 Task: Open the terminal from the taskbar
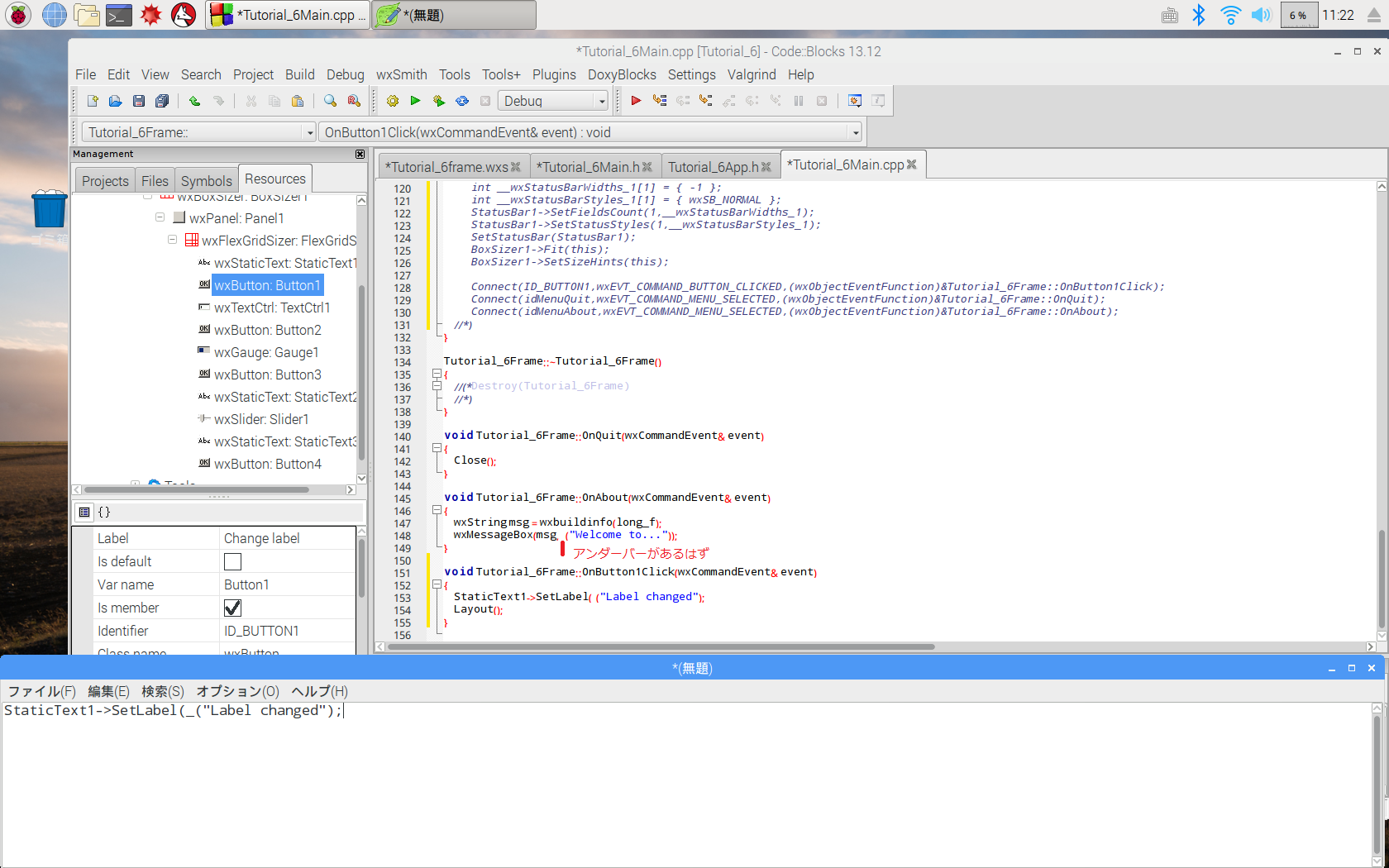[119, 15]
